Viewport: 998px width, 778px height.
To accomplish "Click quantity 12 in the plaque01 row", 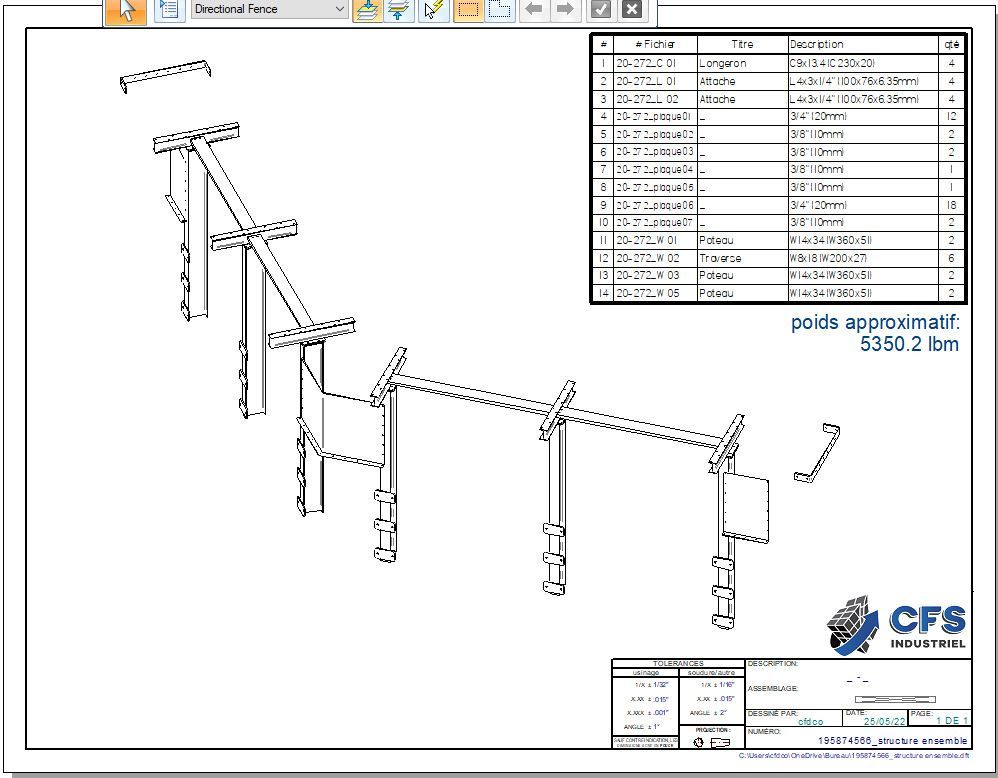I will (952, 117).
